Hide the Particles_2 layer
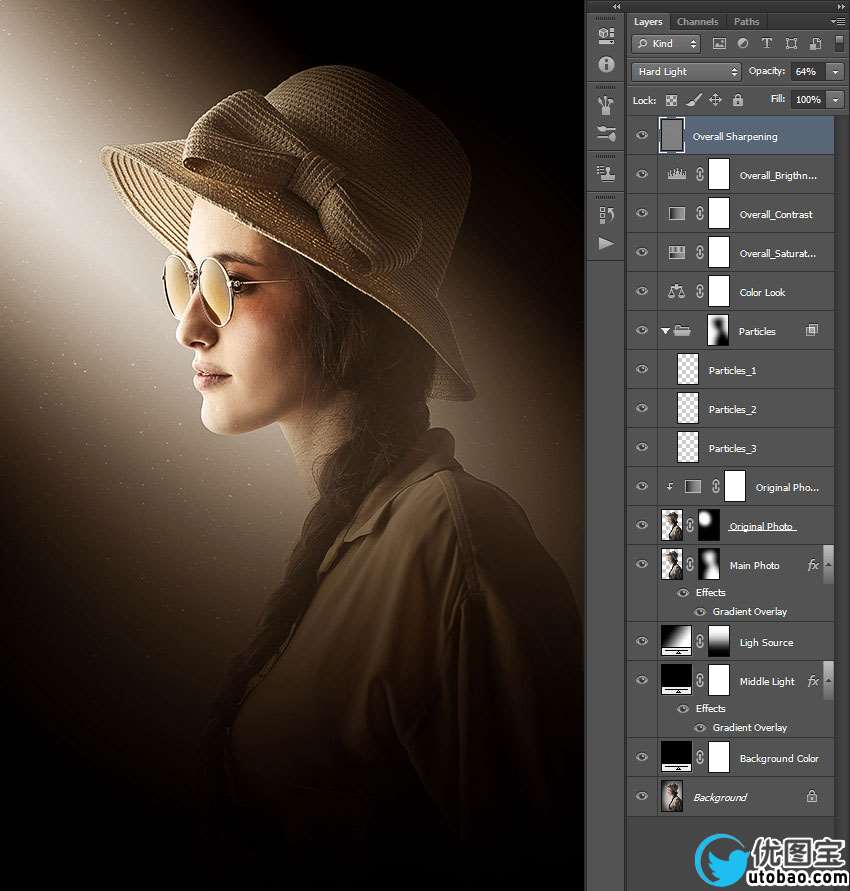 (x=642, y=409)
